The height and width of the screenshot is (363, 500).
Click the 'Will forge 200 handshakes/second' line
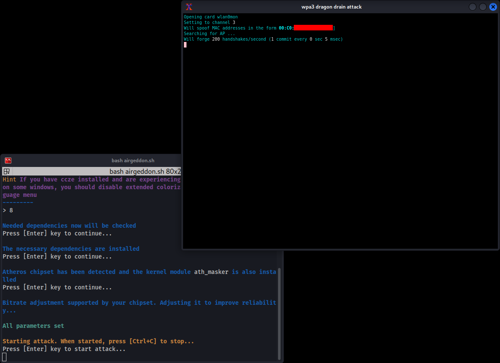point(263,39)
